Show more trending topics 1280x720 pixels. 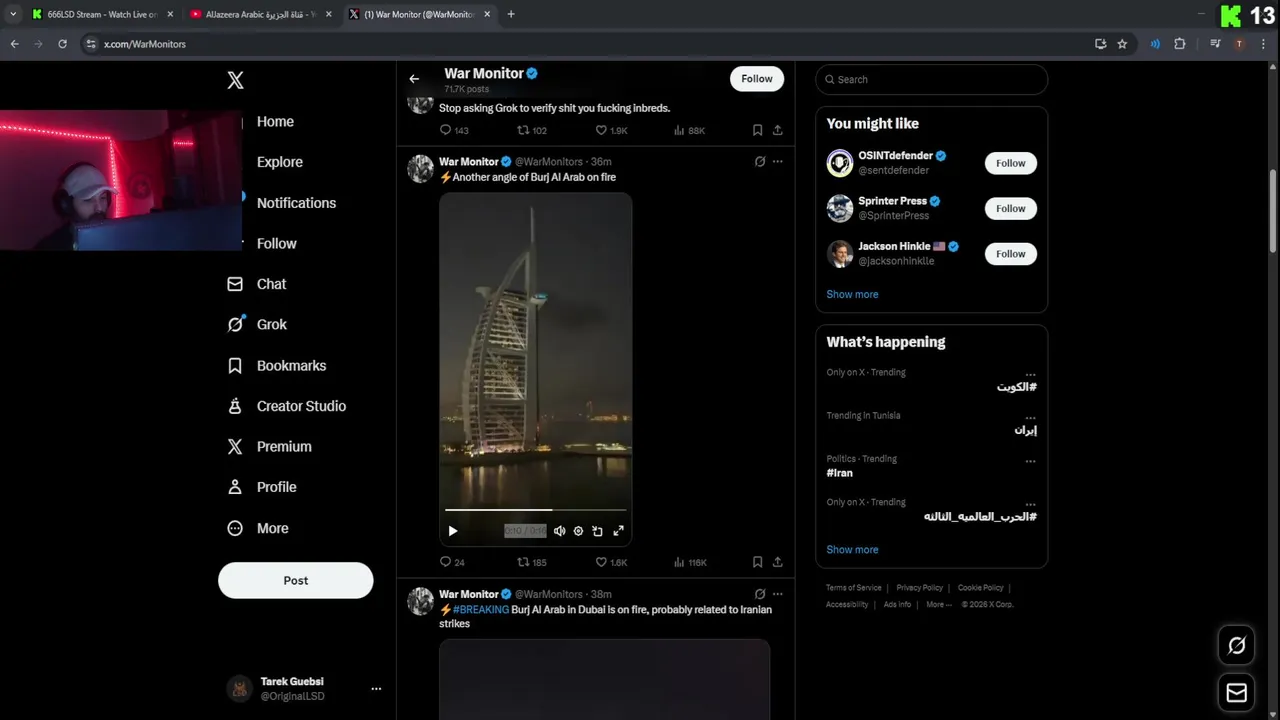(x=852, y=550)
